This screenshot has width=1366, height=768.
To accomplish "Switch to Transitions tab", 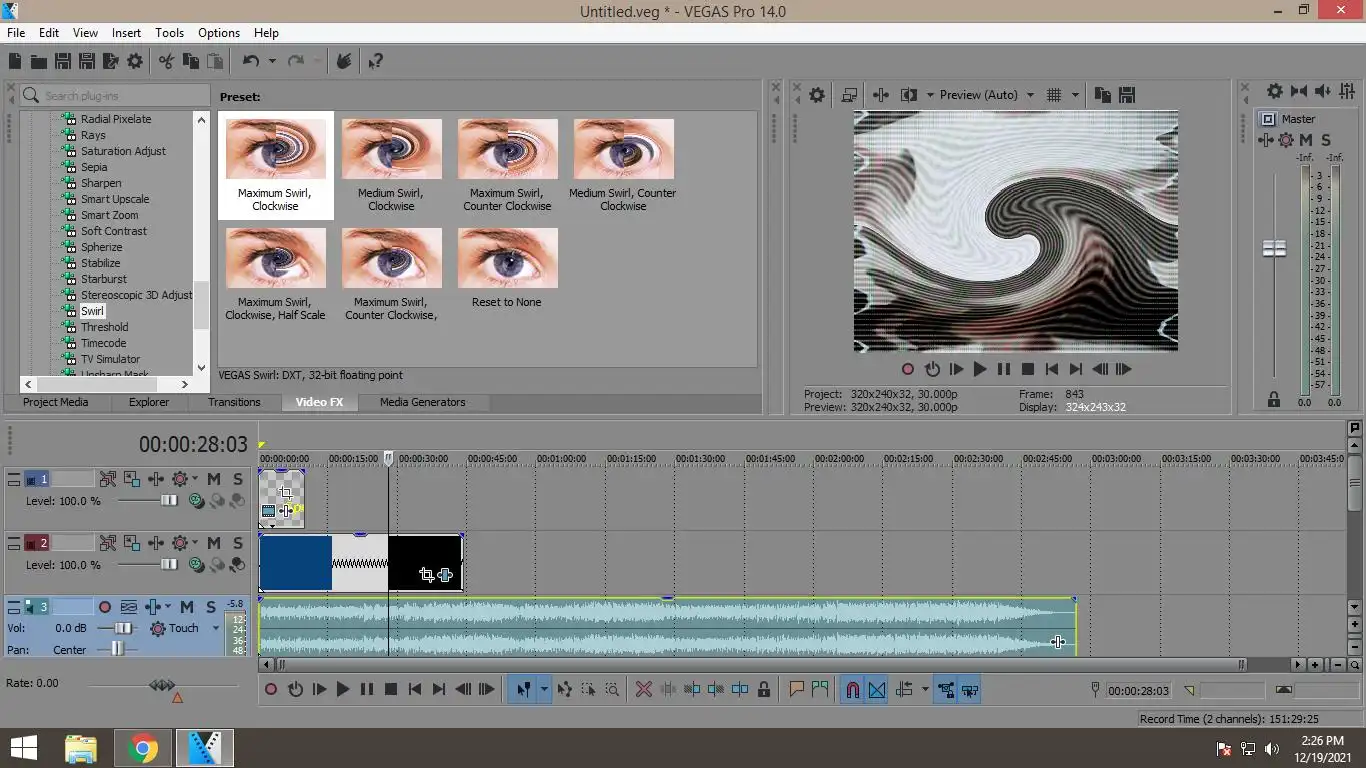I will point(234,402).
